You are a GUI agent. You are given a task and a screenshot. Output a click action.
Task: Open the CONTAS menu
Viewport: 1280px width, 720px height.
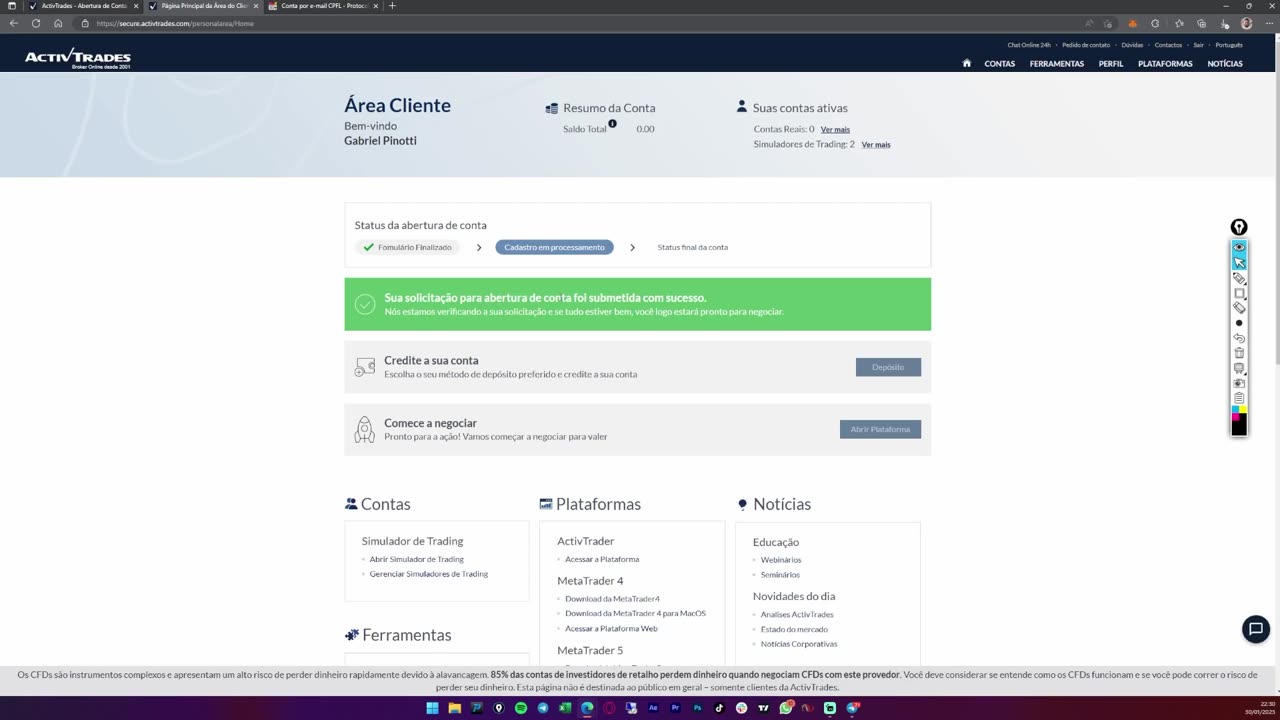tap(999, 64)
